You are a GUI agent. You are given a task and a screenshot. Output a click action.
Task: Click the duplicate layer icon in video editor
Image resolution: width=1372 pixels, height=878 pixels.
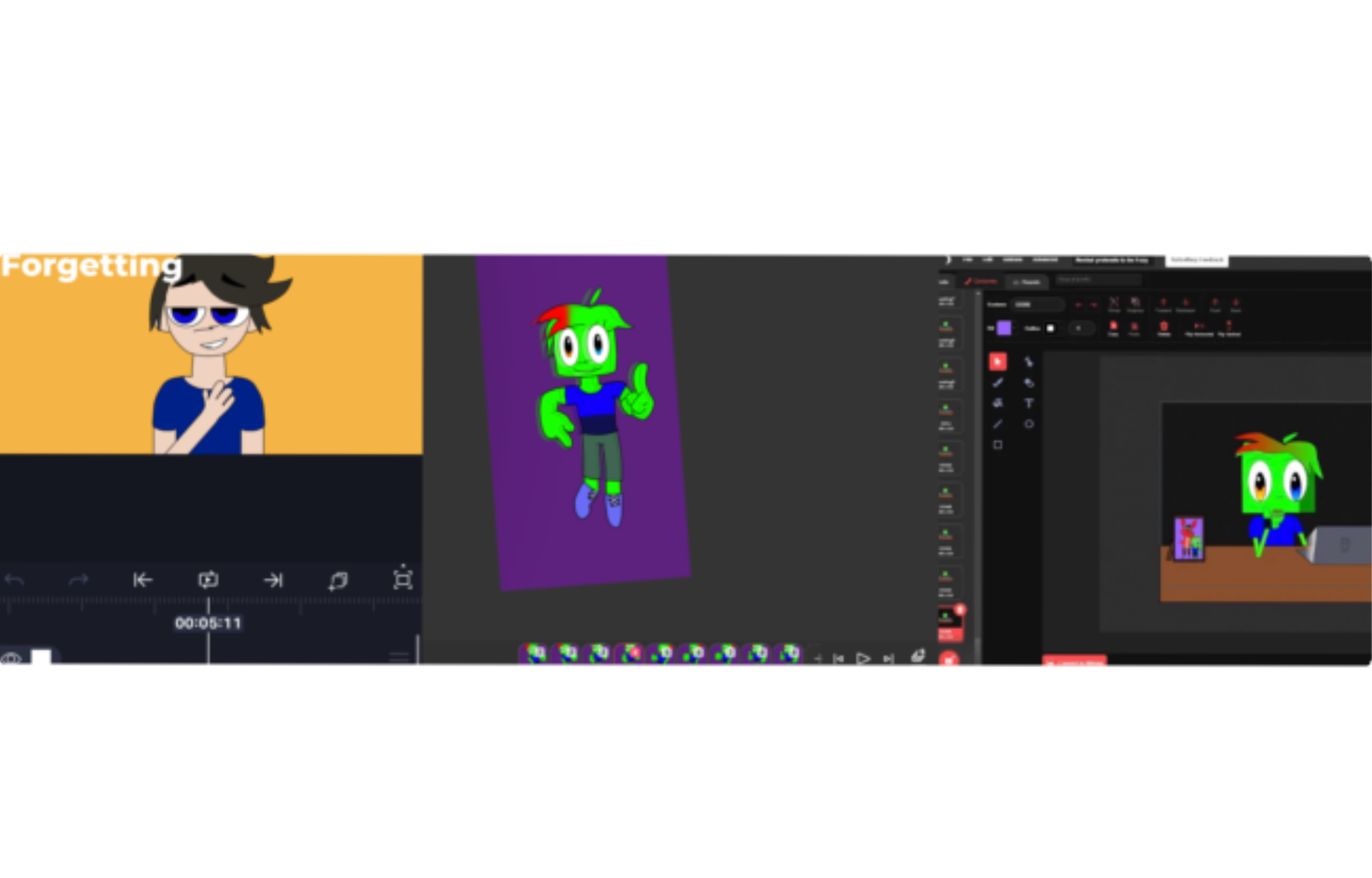[x=338, y=581]
